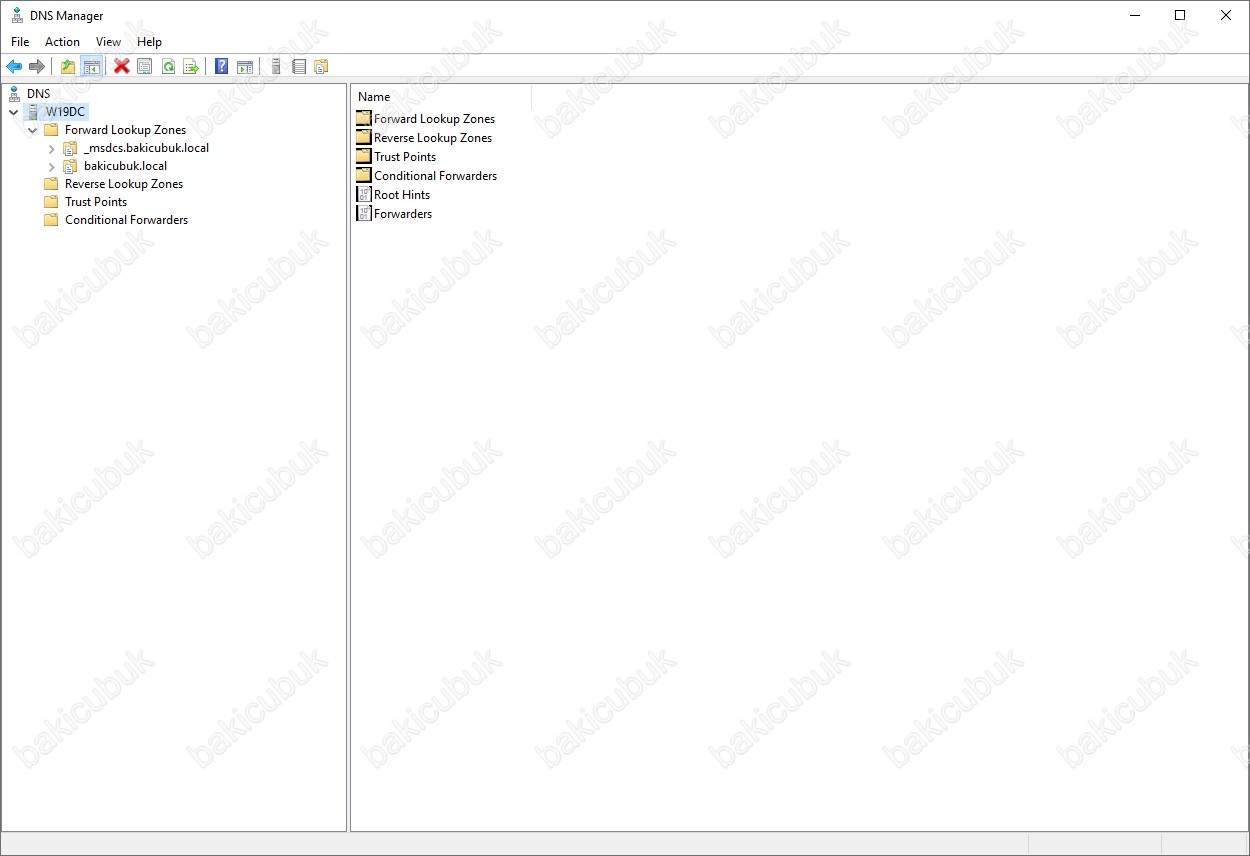Open Properties from the toolbar icon
The width and height of the screenshot is (1250, 856).
point(145,67)
